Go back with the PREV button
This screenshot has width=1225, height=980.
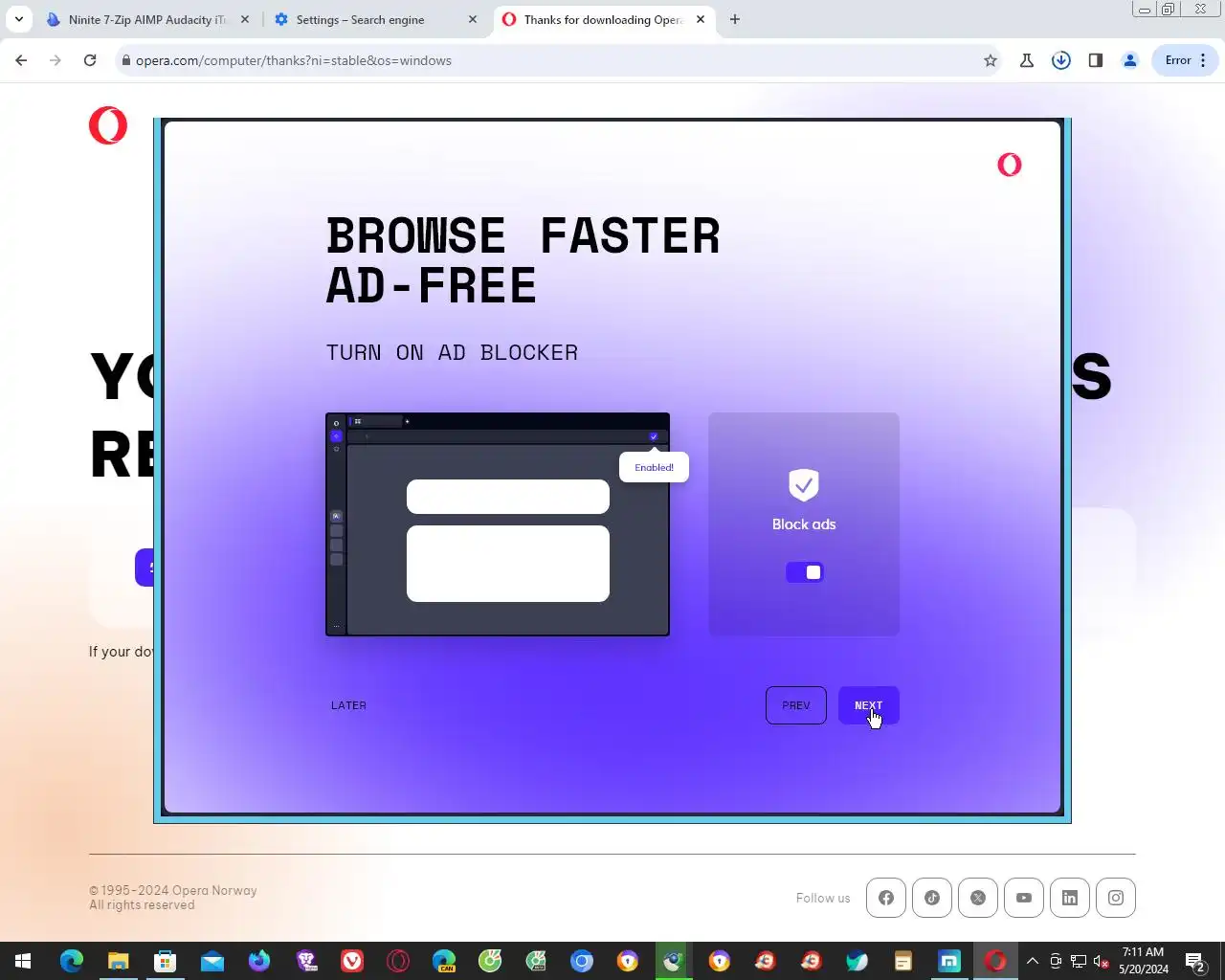click(795, 705)
